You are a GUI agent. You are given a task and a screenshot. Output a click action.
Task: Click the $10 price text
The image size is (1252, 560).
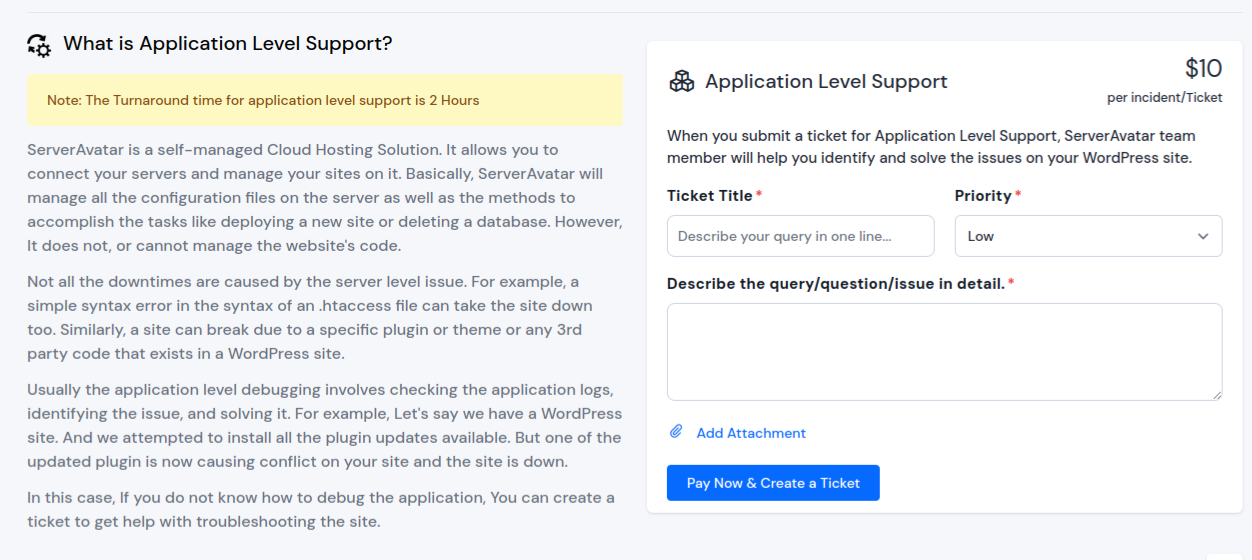[x=1203, y=68]
